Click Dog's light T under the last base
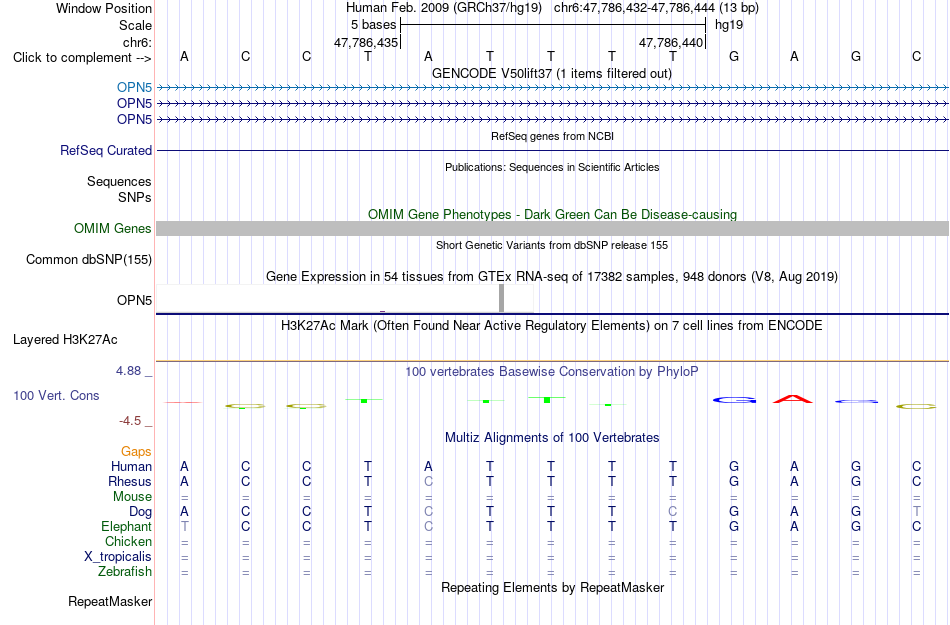 [x=916, y=511]
